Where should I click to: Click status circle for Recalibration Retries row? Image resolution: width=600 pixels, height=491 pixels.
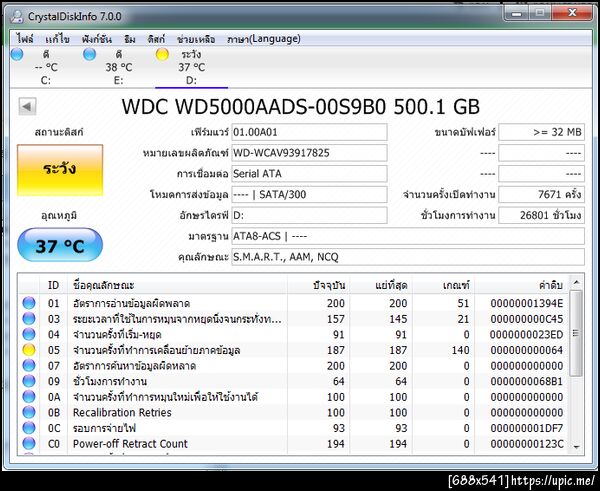[29, 412]
